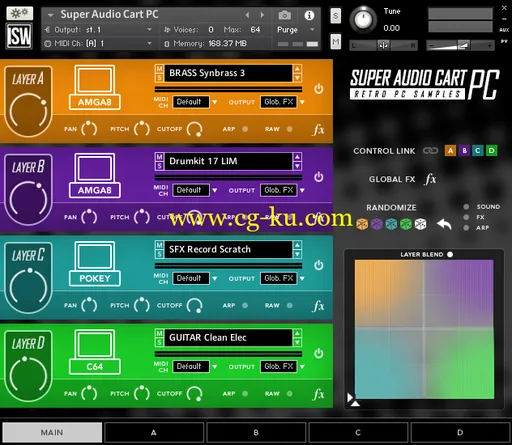This screenshot has width=512, height=445.
Task: Open instrument options snowflake icon
Action: coord(19,13)
